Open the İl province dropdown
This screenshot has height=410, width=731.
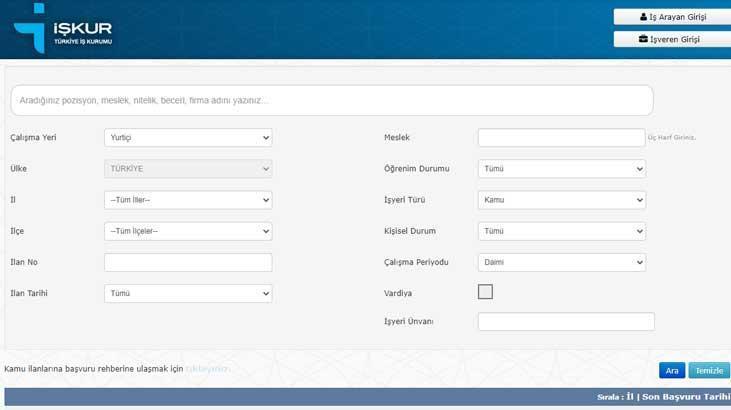(x=188, y=200)
